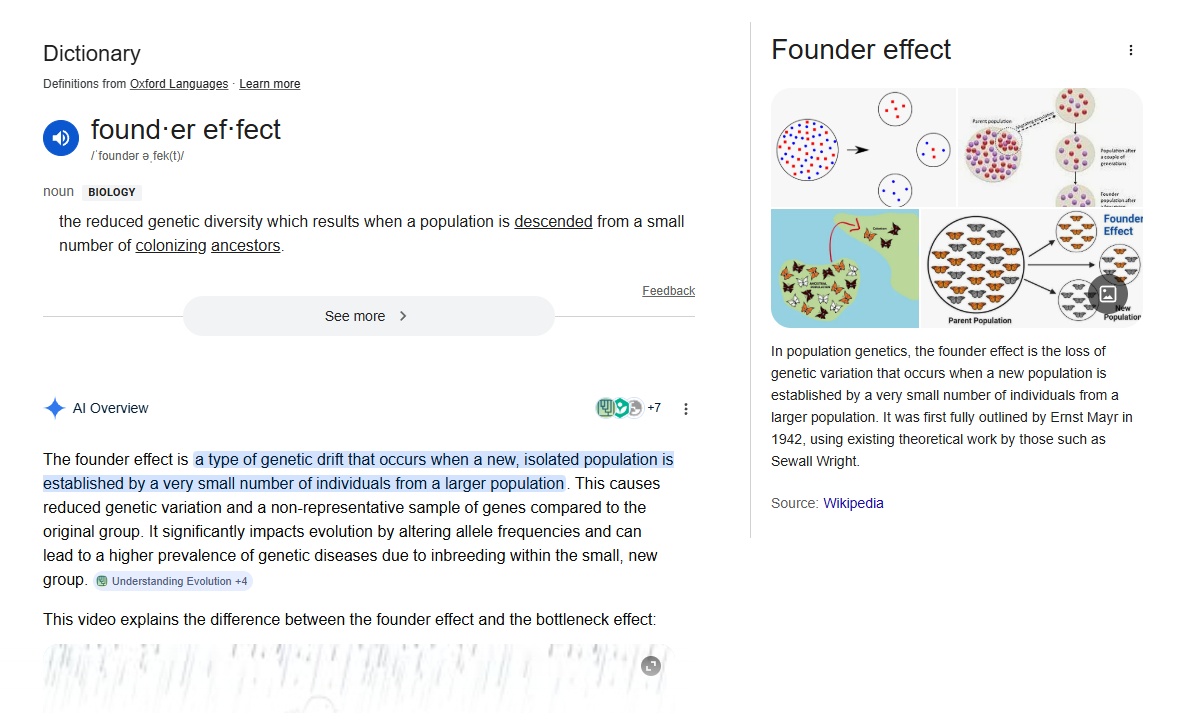Open the red and blue dots diagram thumbnail
The height and width of the screenshot is (713, 1178).
pos(863,147)
